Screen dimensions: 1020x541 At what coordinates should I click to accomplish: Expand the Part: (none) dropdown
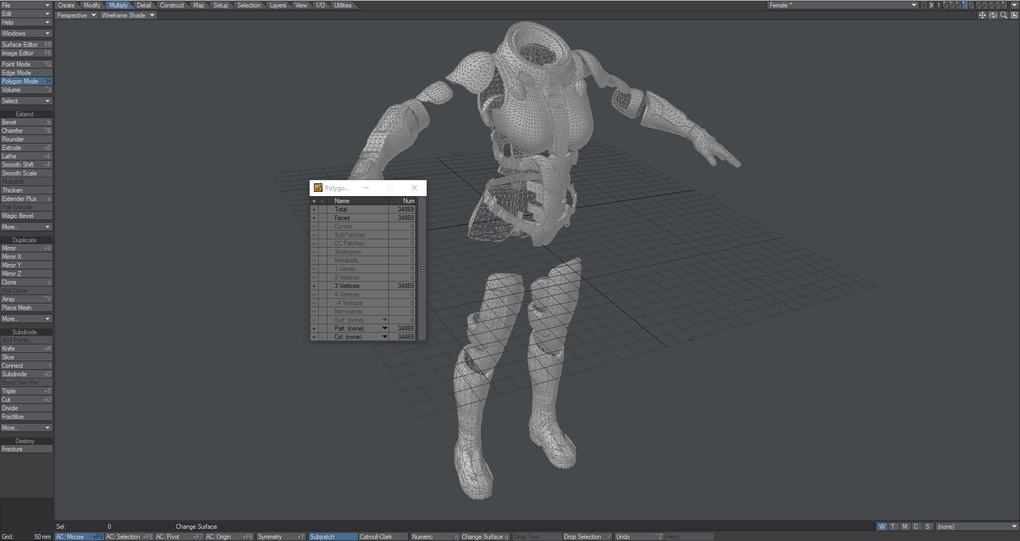(x=384, y=328)
